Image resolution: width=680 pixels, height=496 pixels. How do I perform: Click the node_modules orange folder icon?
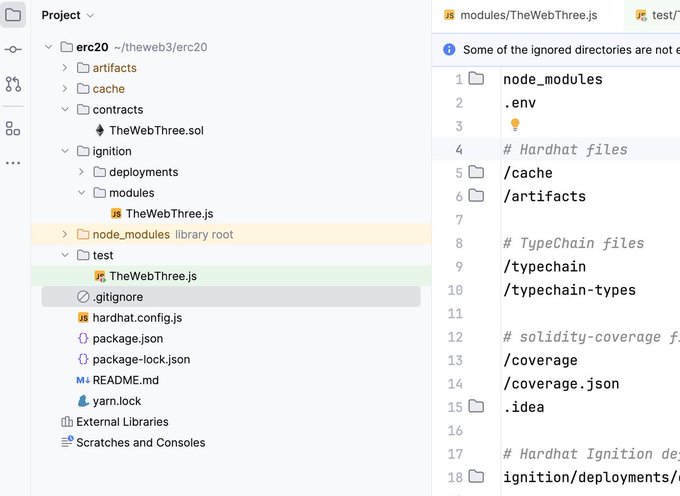tap(83, 234)
